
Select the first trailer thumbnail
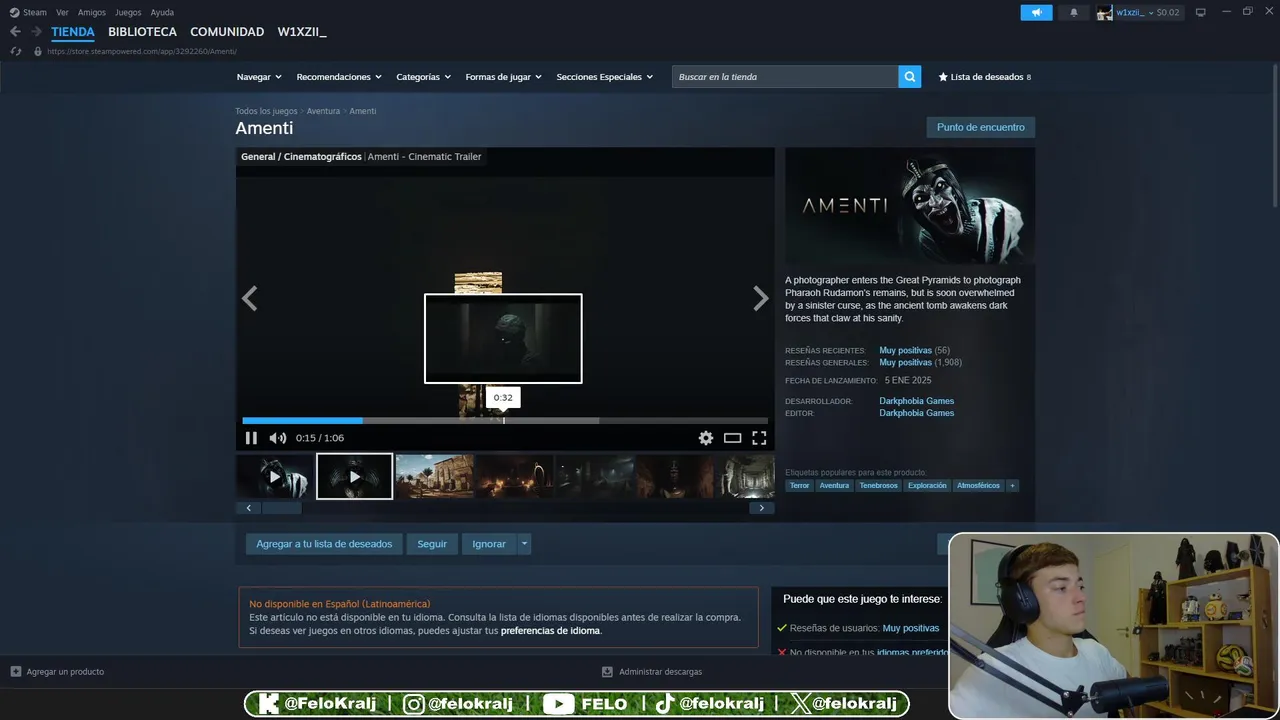tap(275, 477)
